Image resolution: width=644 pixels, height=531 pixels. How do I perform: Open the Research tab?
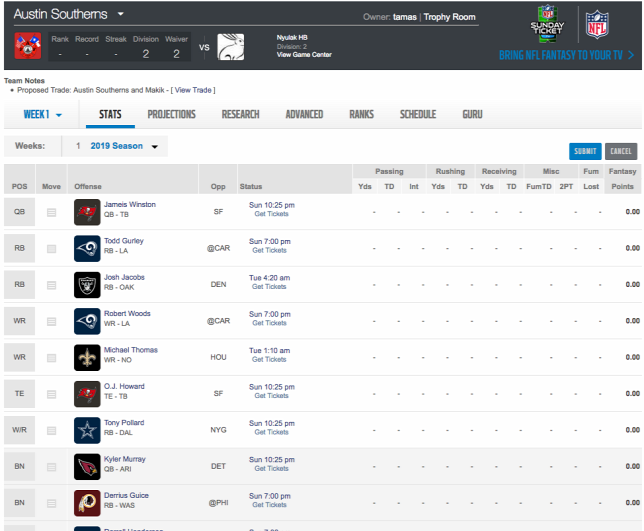click(240, 114)
